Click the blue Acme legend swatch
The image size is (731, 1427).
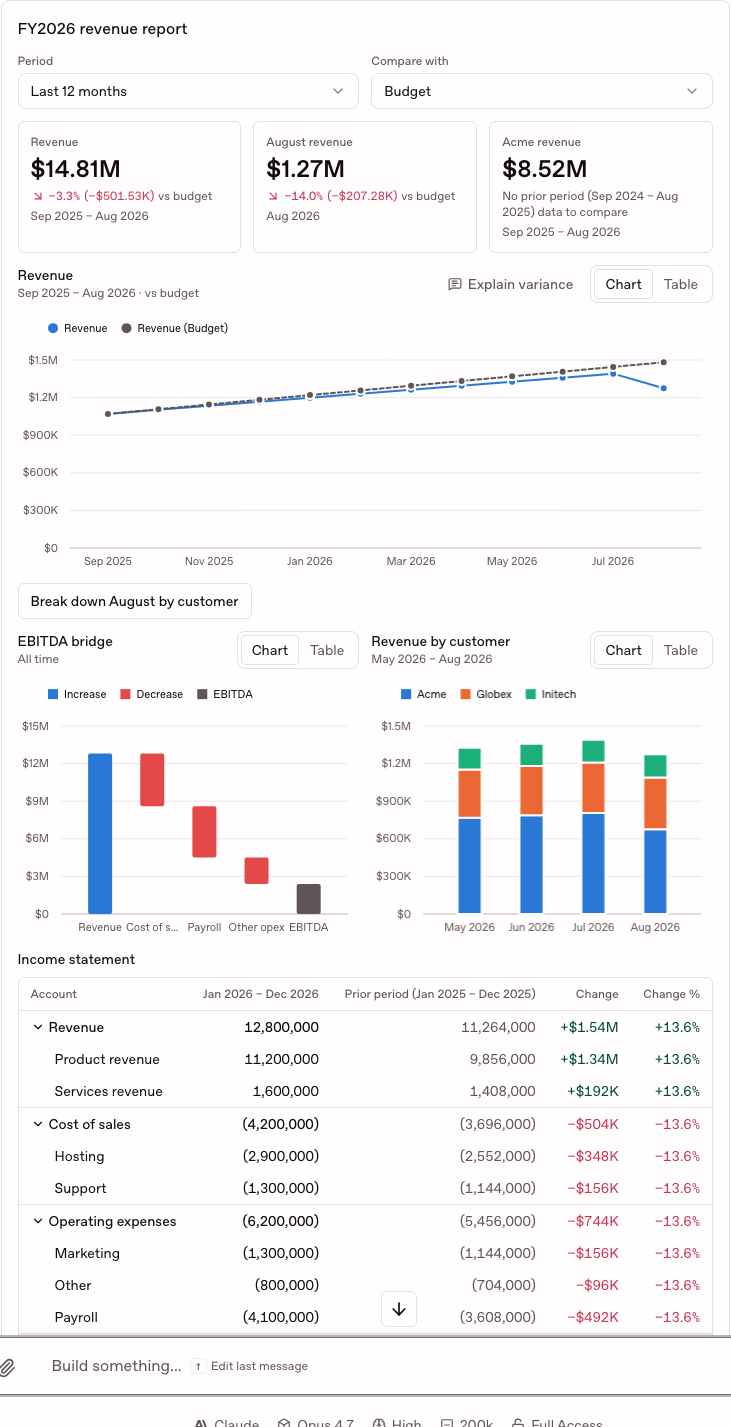[x=406, y=694]
